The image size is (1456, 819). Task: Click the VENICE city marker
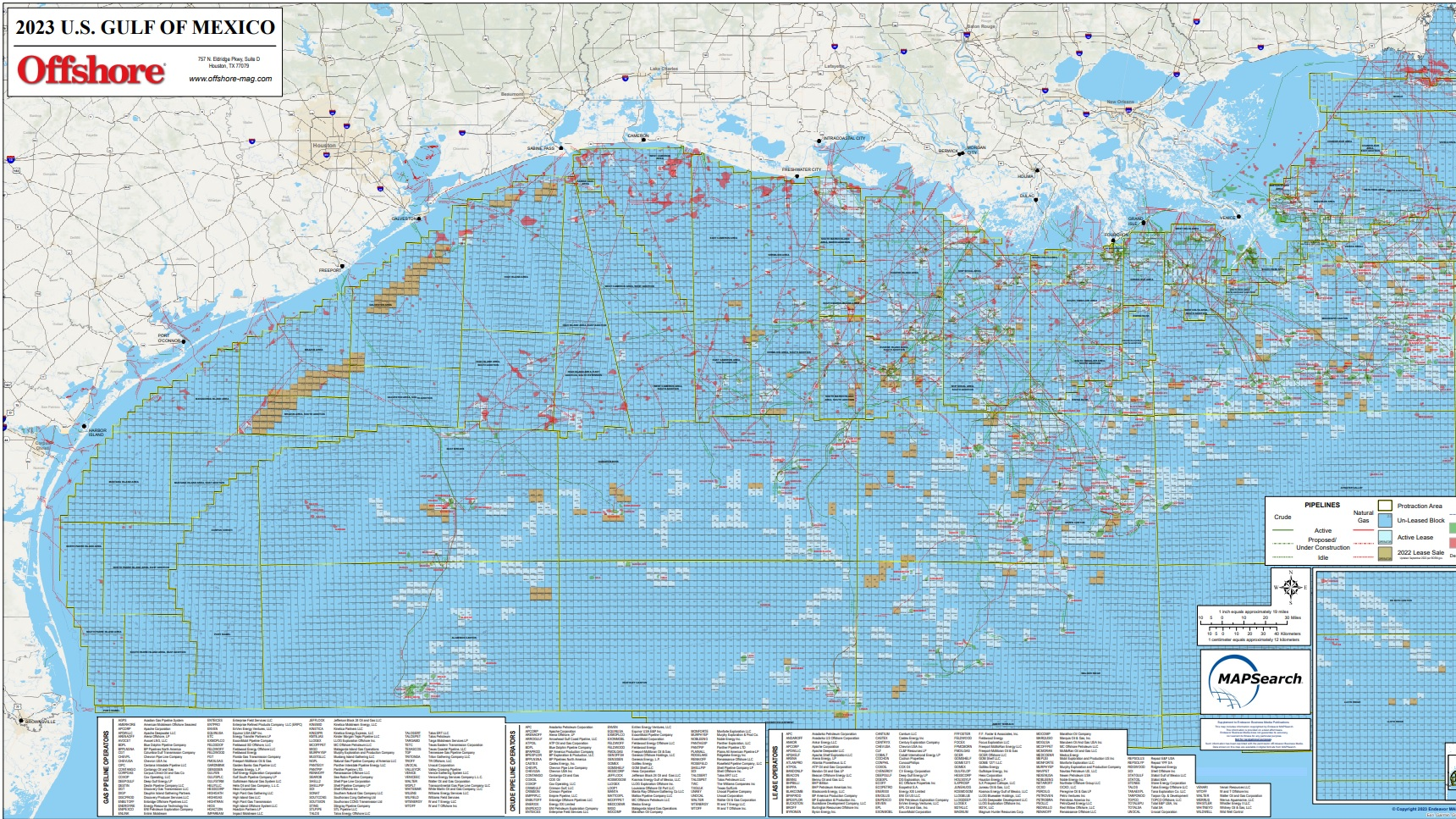click(1238, 217)
